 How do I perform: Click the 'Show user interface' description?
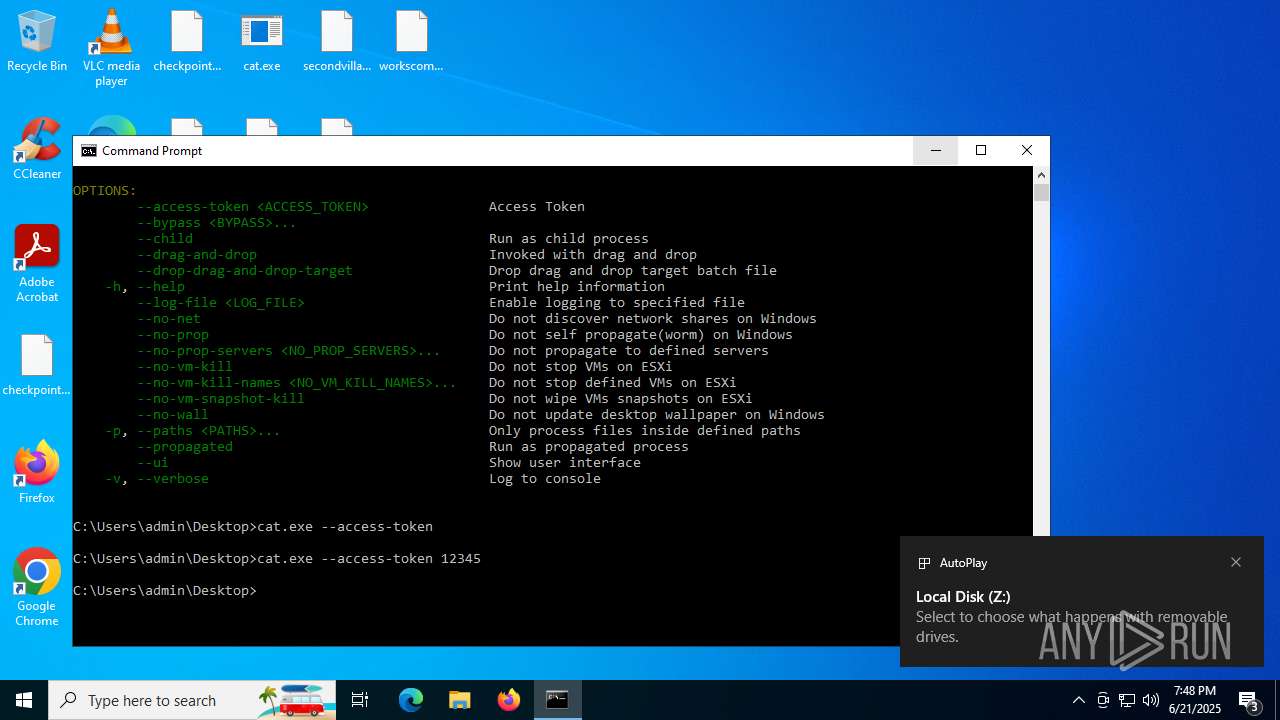565,463
